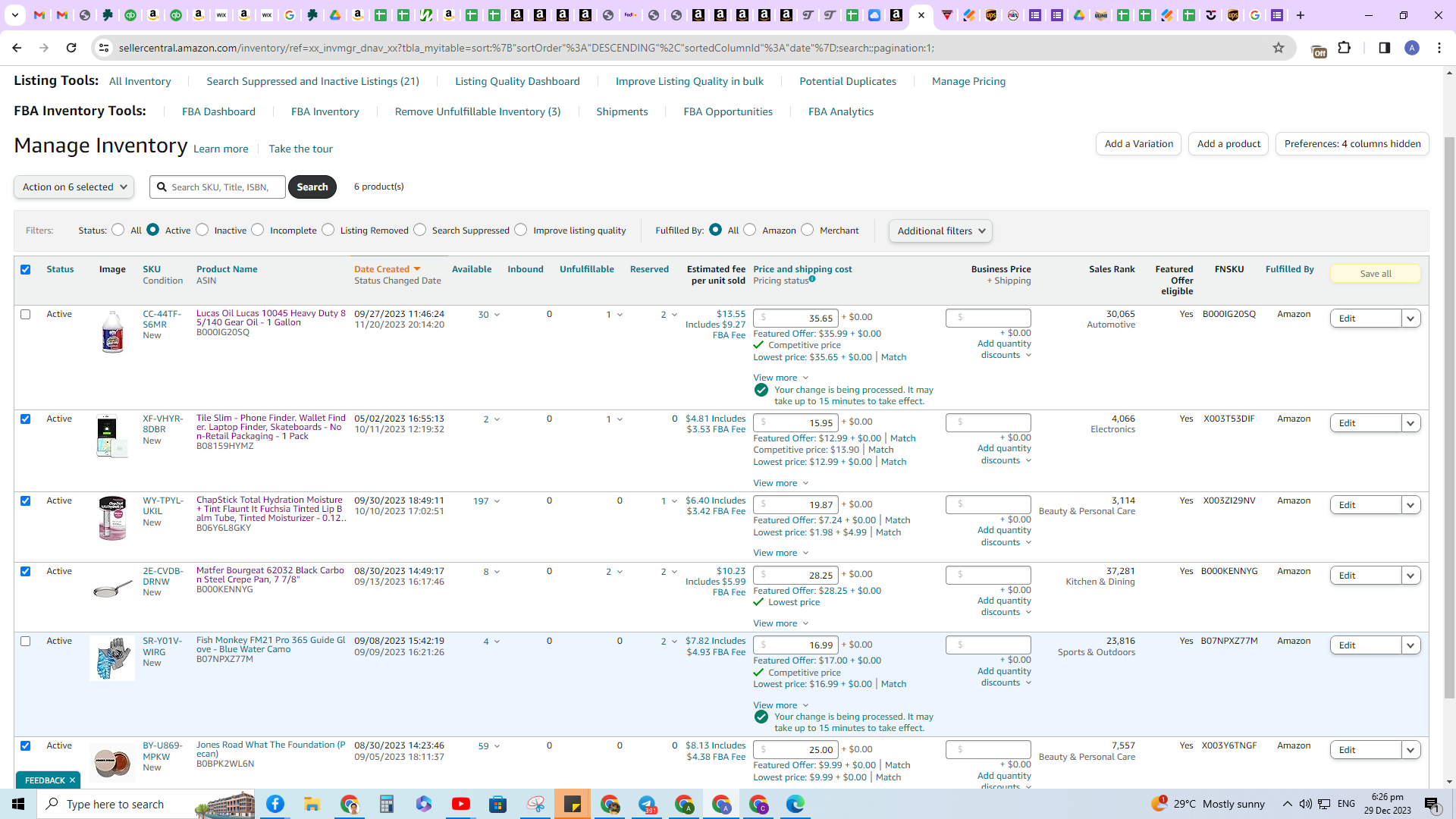Open Telegram from the taskbar

point(647,804)
